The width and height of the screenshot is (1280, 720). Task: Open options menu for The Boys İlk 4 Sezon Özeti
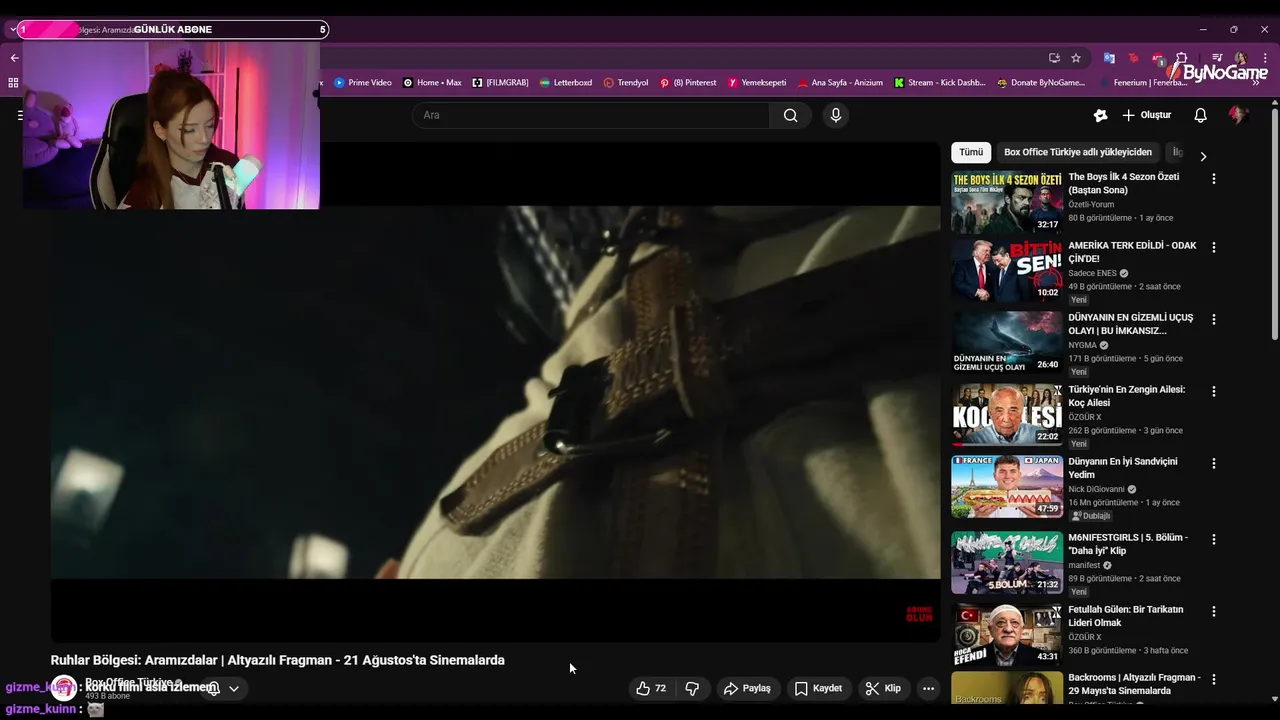[1214, 179]
